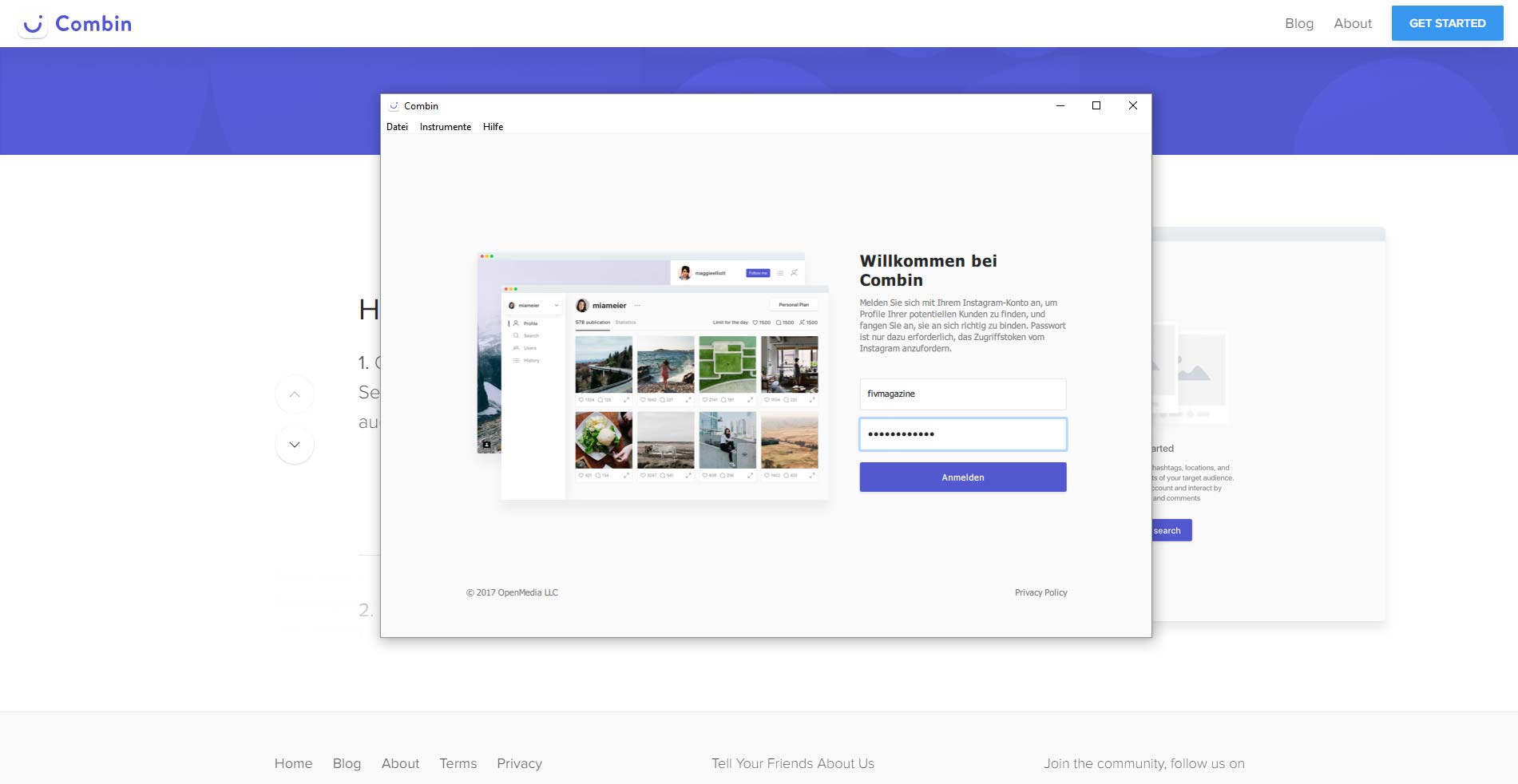Go to the previous slide with the up arrow
The width and height of the screenshot is (1518, 784).
click(295, 394)
